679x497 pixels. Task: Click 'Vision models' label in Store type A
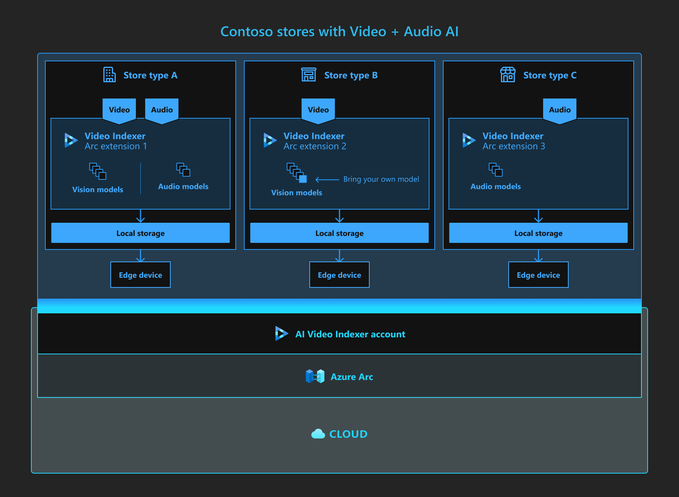coord(97,190)
